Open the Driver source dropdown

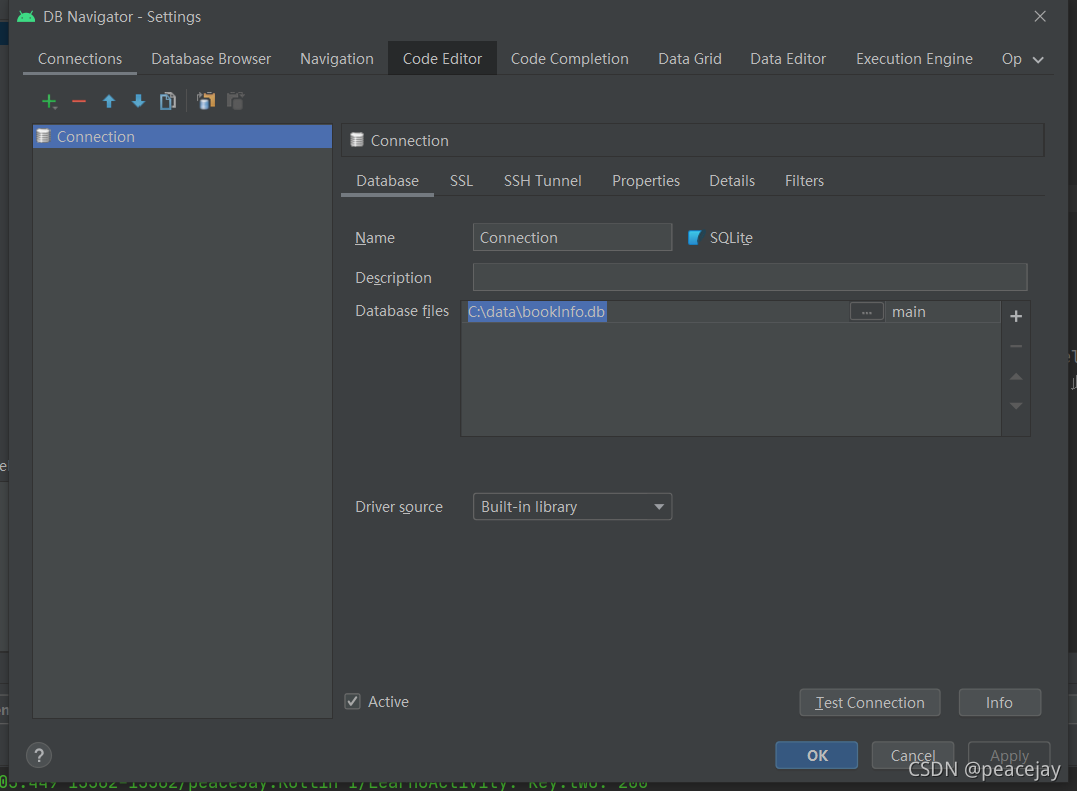tap(572, 507)
